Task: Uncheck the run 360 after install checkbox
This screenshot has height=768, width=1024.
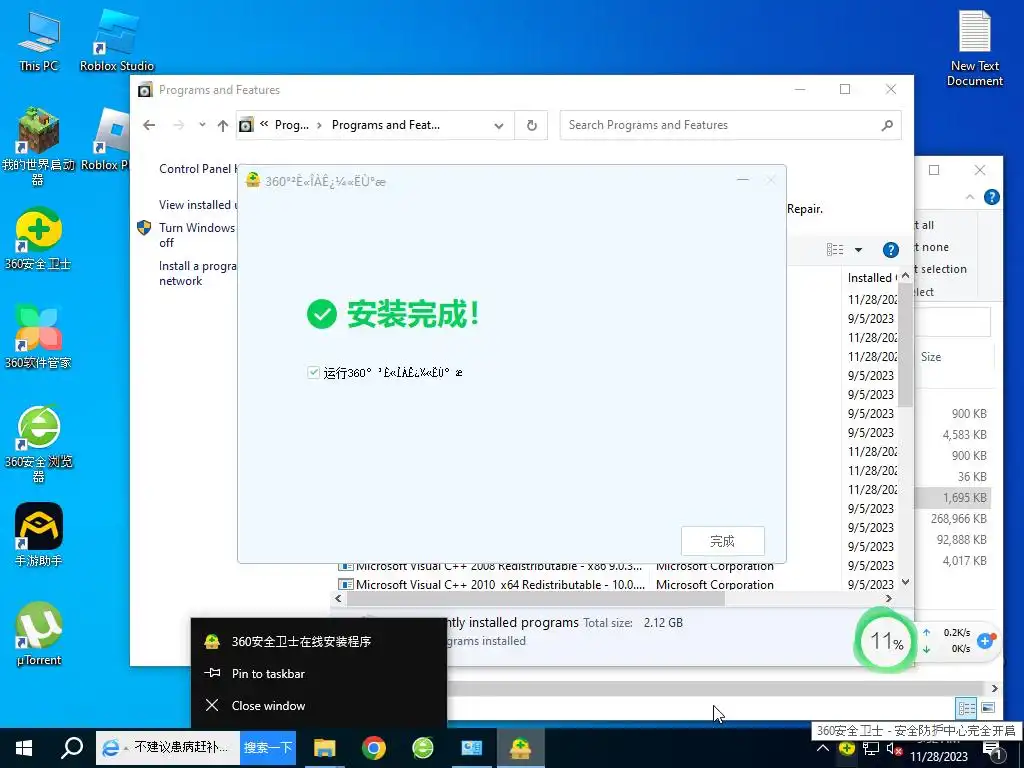Action: (x=313, y=372)
